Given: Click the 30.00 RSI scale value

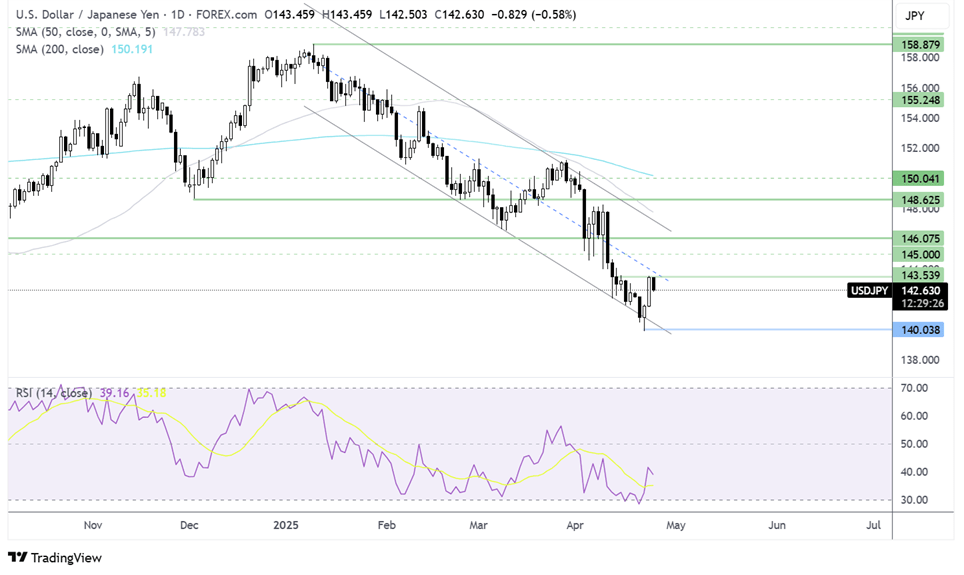Looking at the screenshot, I should [914, 500].
